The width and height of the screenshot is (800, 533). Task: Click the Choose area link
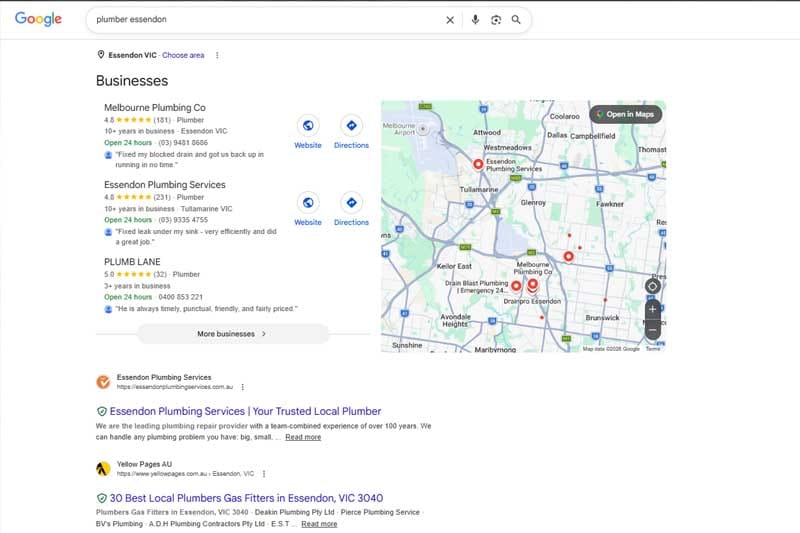(x=183, y=55)
